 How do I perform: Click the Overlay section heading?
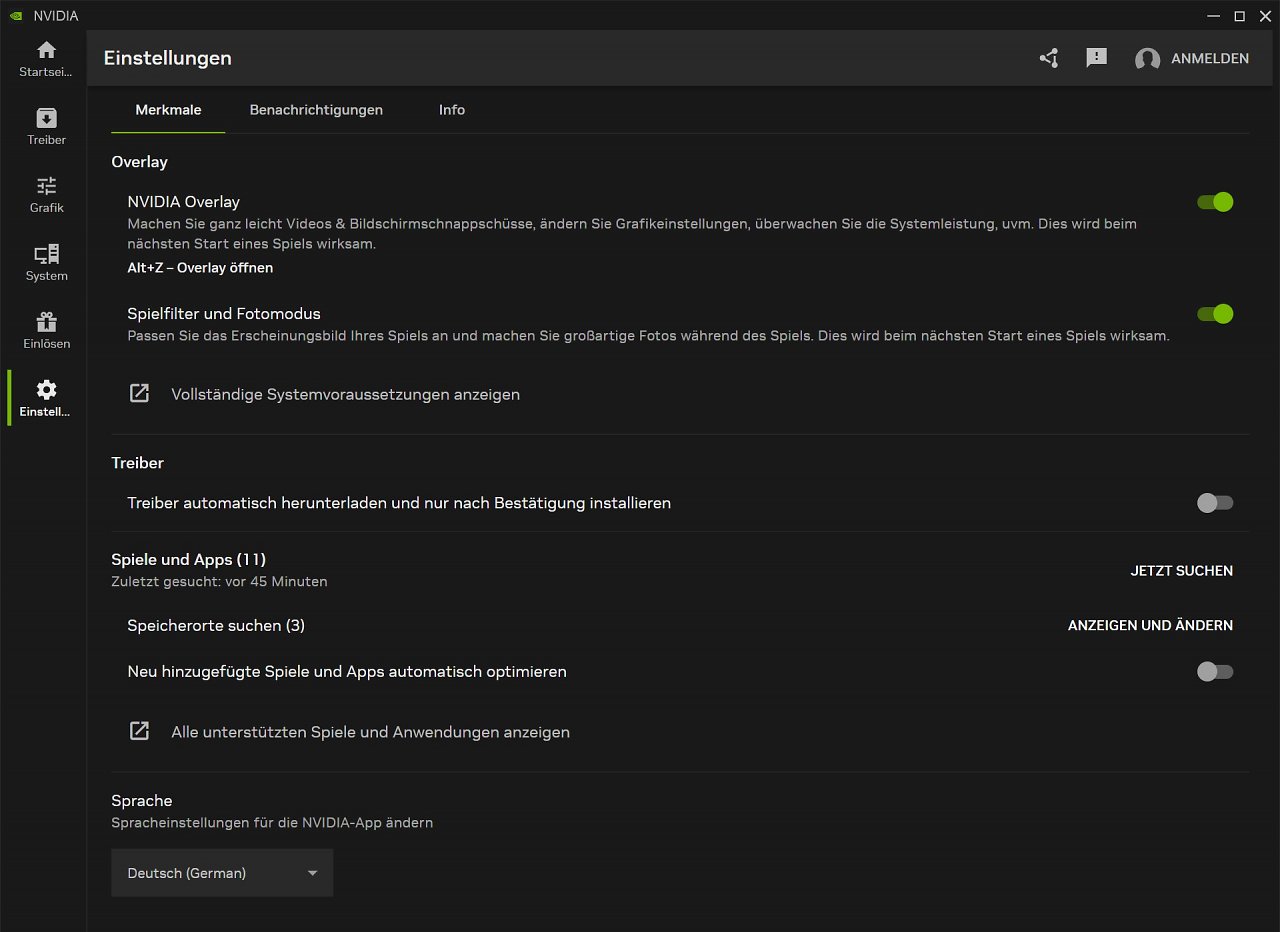pos(139,162)
